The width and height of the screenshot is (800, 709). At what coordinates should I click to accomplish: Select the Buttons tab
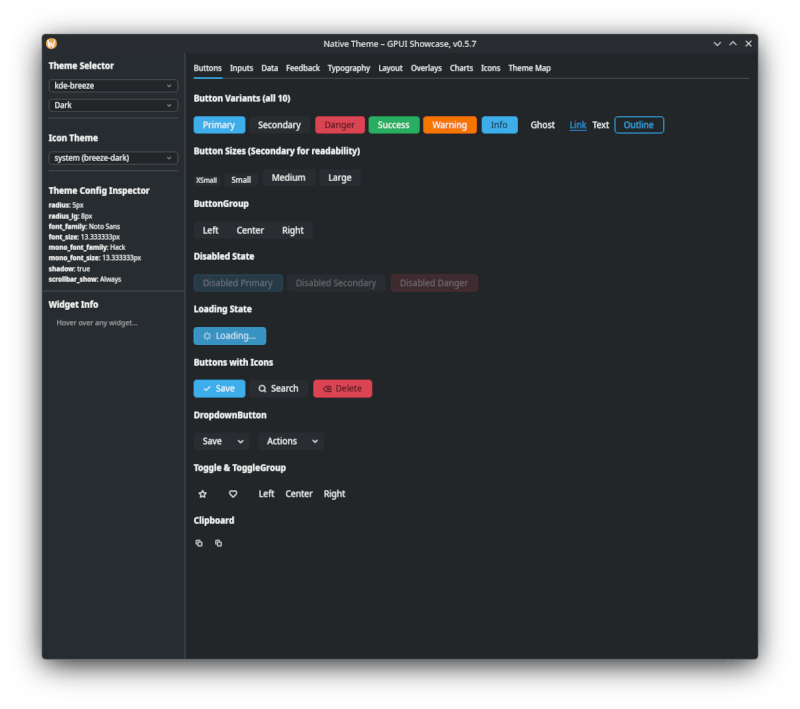208,68
